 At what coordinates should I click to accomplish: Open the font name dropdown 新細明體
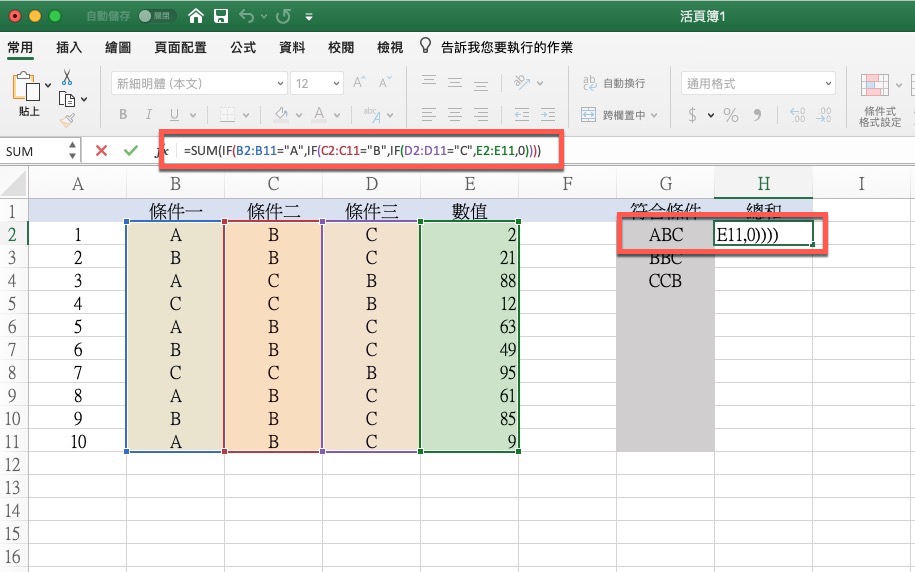[x=197, y=84]
